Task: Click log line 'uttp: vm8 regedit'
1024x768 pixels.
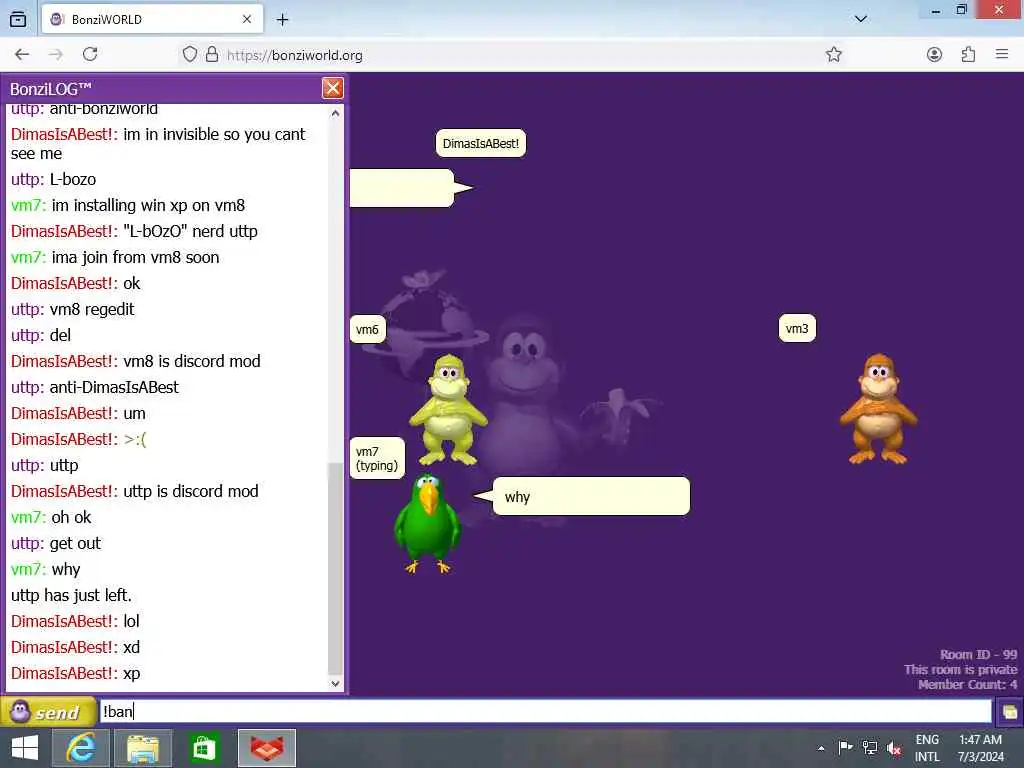Action: click(x=72, y=310)
